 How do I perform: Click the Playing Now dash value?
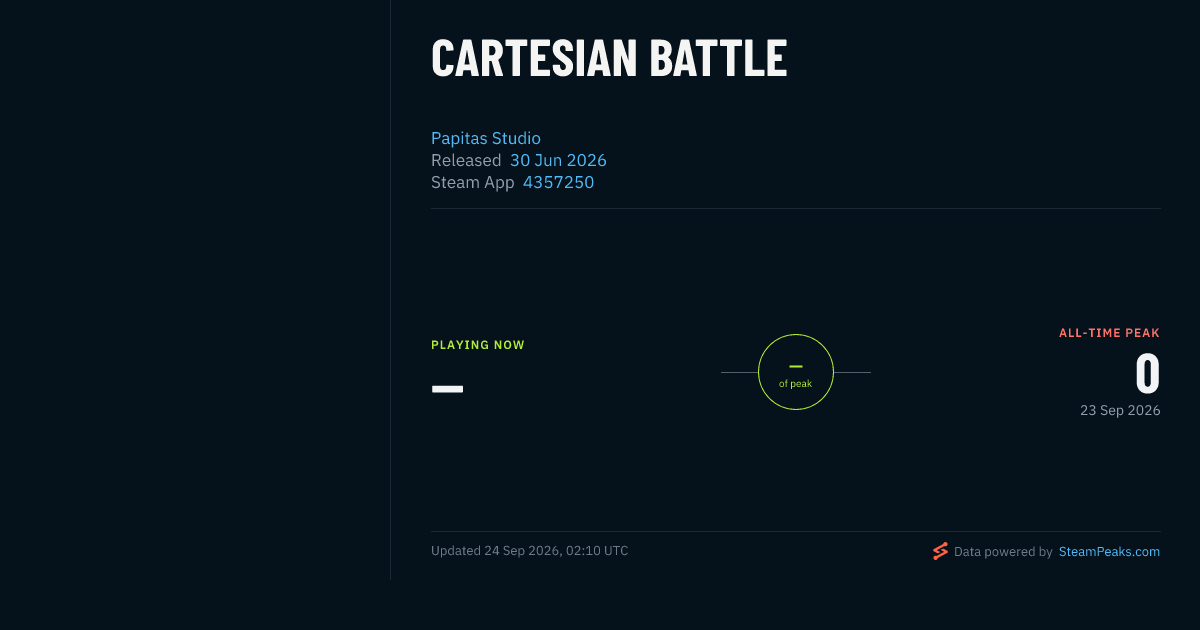[x=447, y=388]
